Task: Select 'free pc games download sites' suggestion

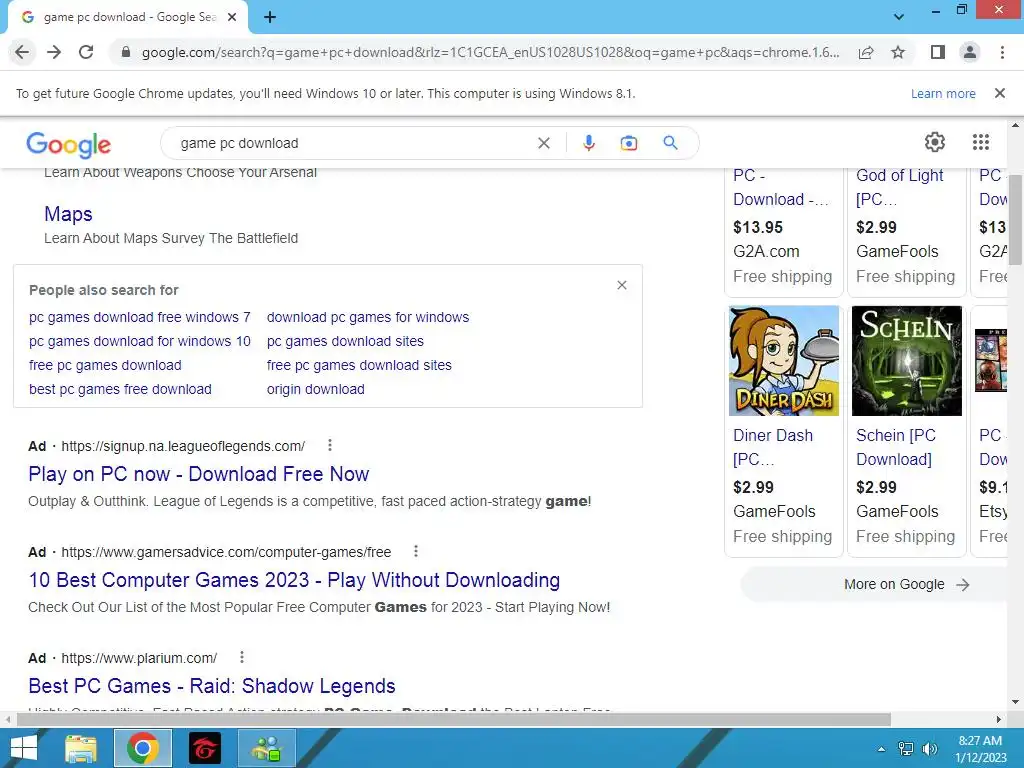Action: point(359,366)
